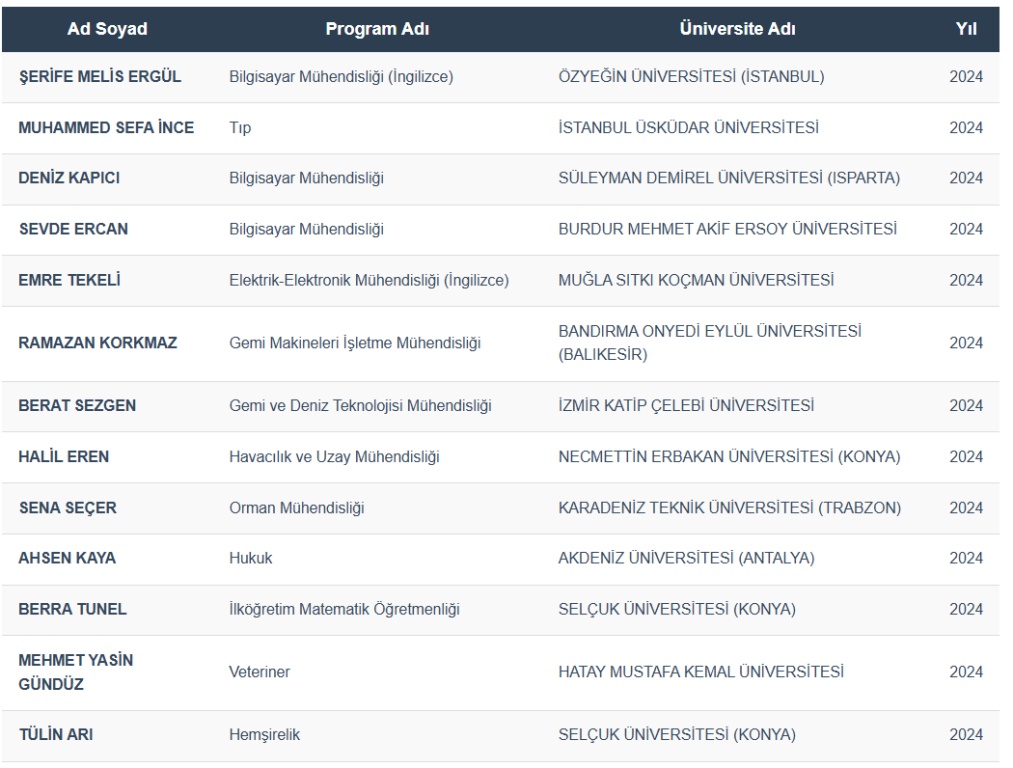Click Havacılık ve Uzay Mühendisliği program
This screenshot has width=1013, height=768.
335,457
